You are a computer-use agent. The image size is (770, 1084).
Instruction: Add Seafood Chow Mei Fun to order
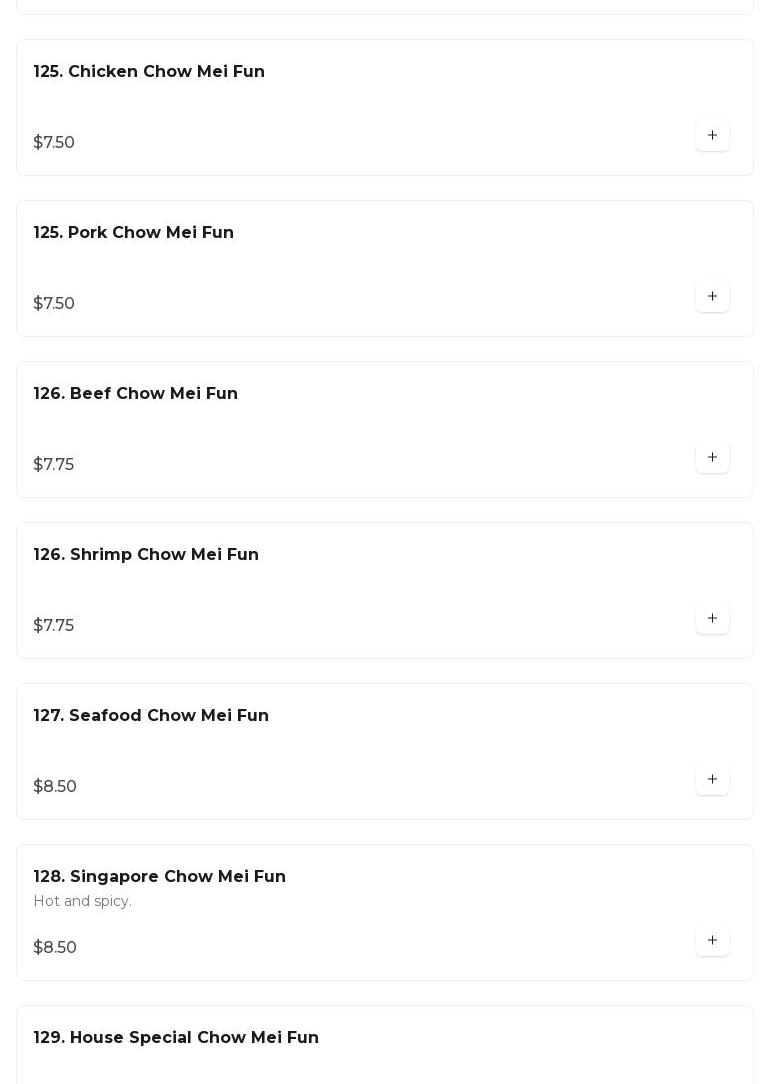(712, 780)
